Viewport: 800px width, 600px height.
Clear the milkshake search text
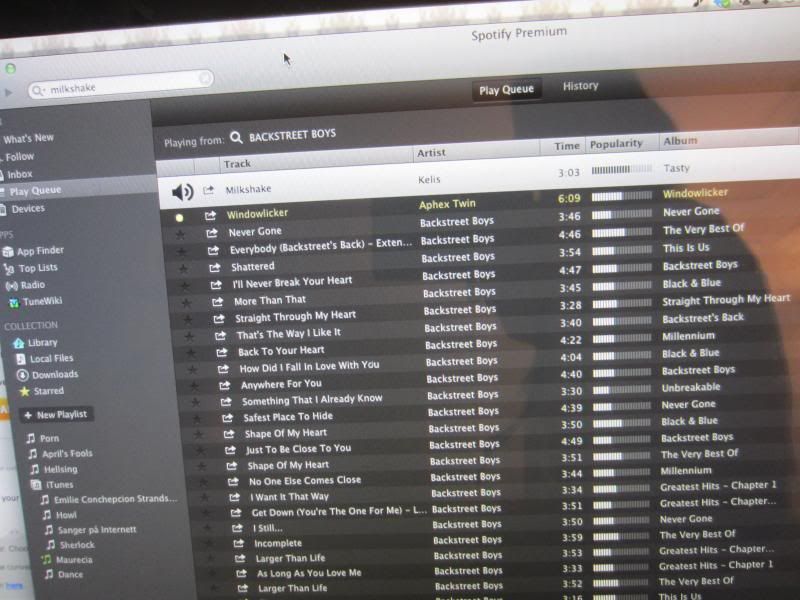point(205,78)
